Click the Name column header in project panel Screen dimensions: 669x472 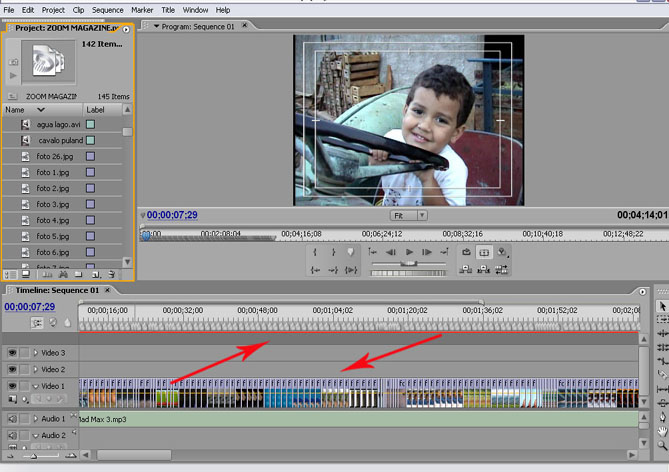(15, 109)
